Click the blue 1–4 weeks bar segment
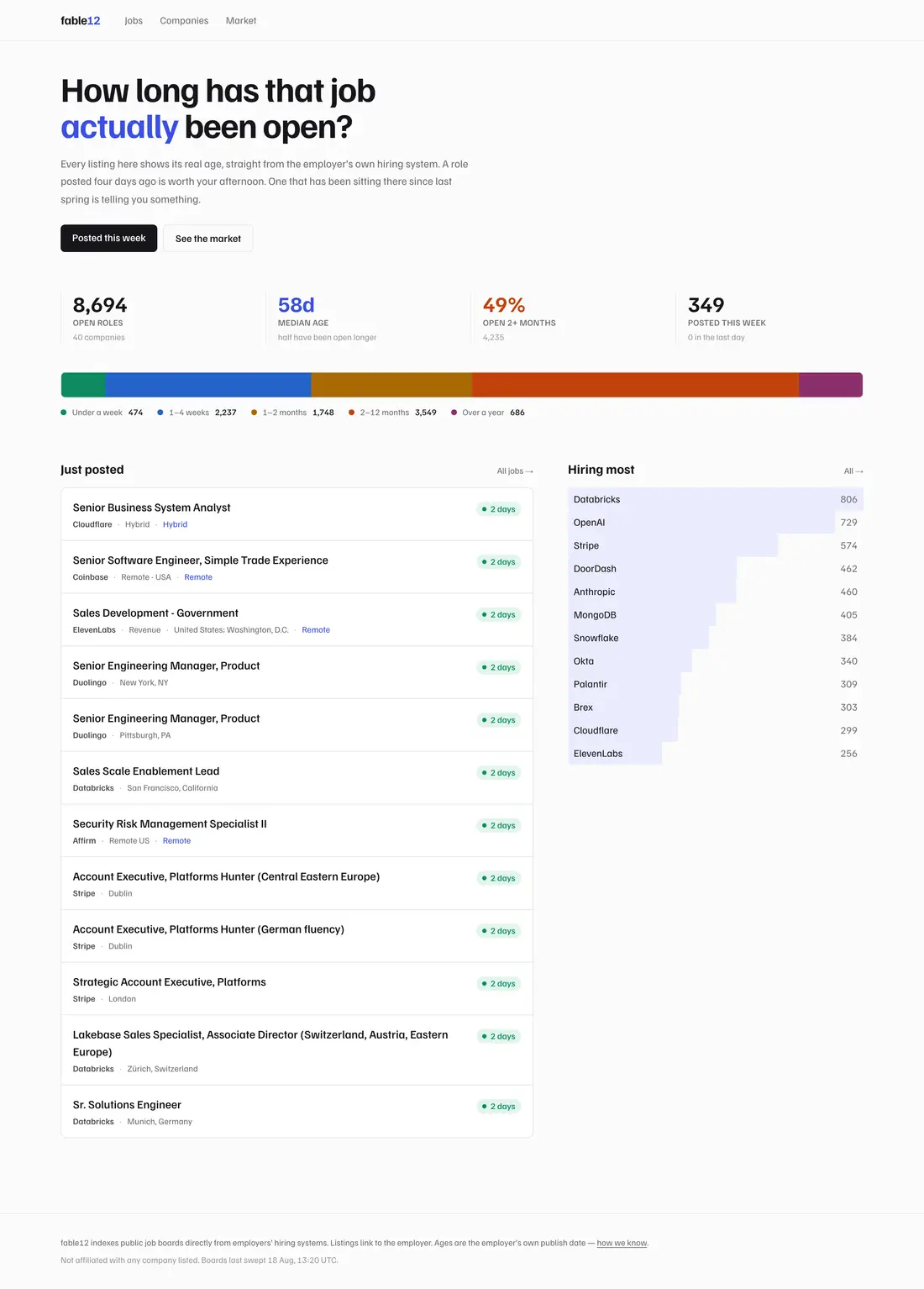 pyautogui.click(x=208, y=385)
